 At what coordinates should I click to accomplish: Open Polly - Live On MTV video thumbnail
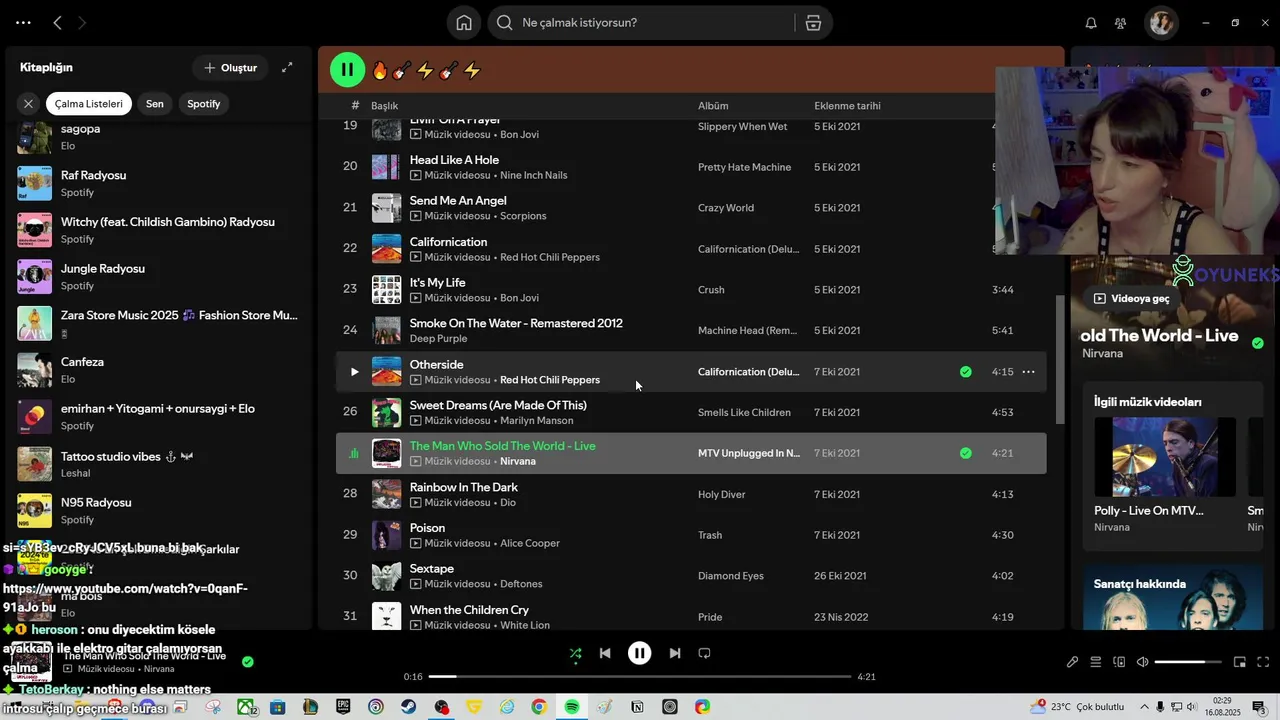coord(1165,457)
